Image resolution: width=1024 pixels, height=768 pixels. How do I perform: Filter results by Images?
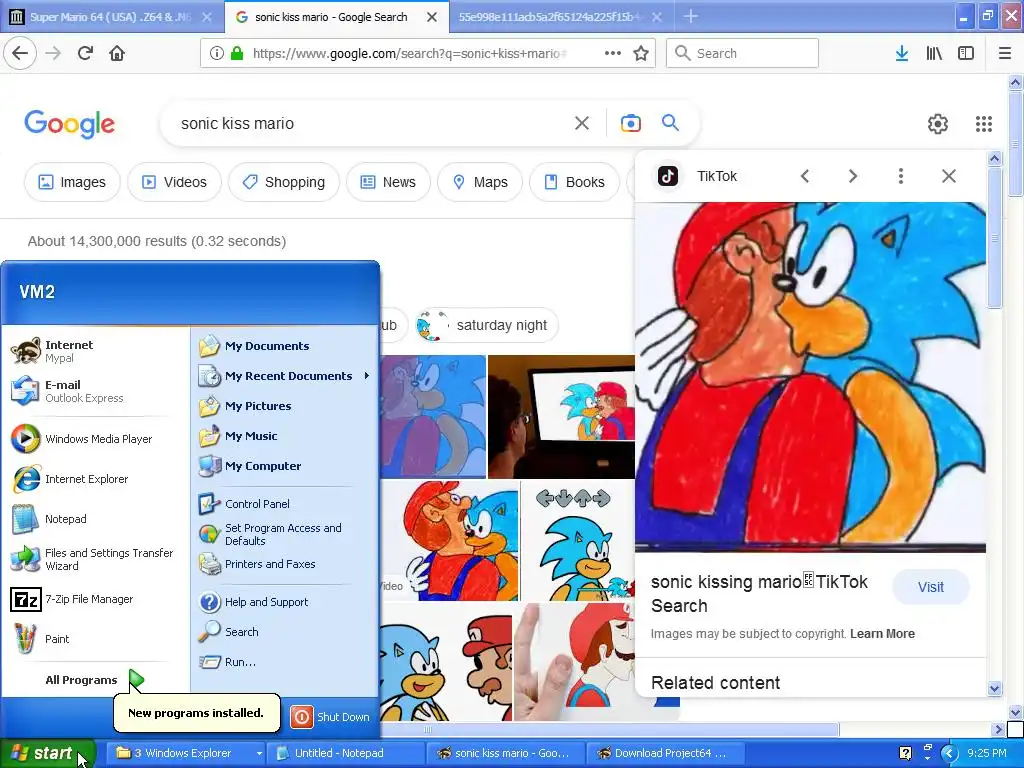point(72,182)
